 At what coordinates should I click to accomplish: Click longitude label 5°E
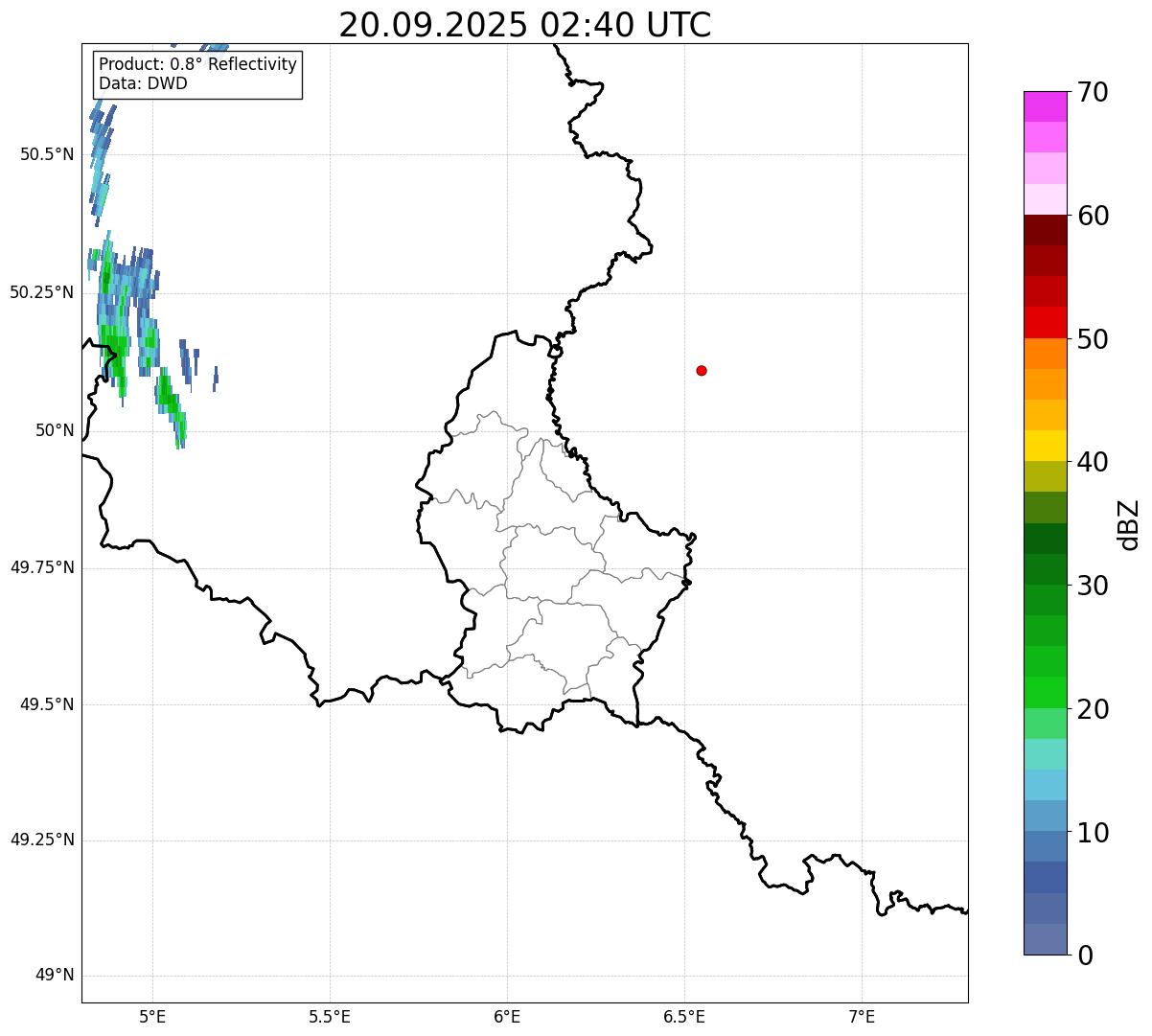point(152,1017)
